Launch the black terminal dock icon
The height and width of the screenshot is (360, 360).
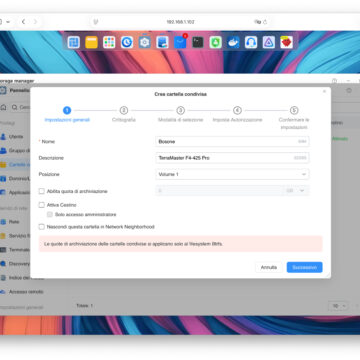coord(198,42)
